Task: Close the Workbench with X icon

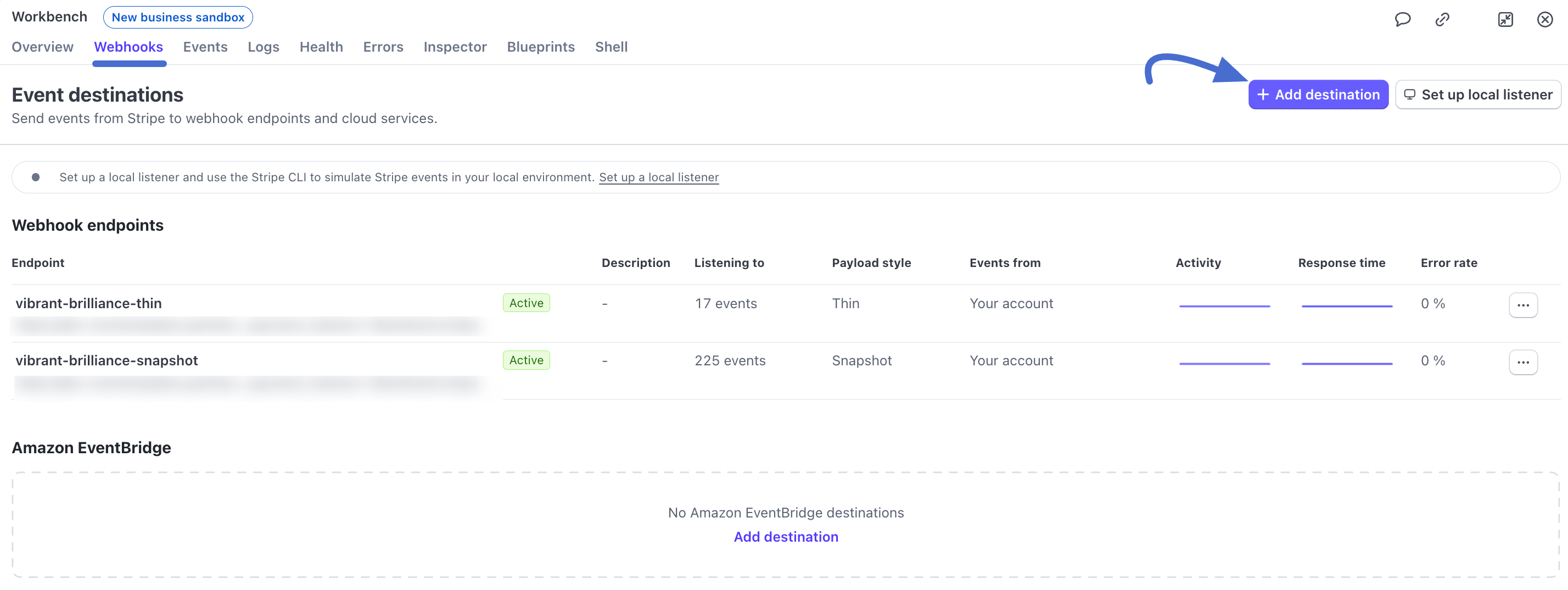Action: [1545, 19]
